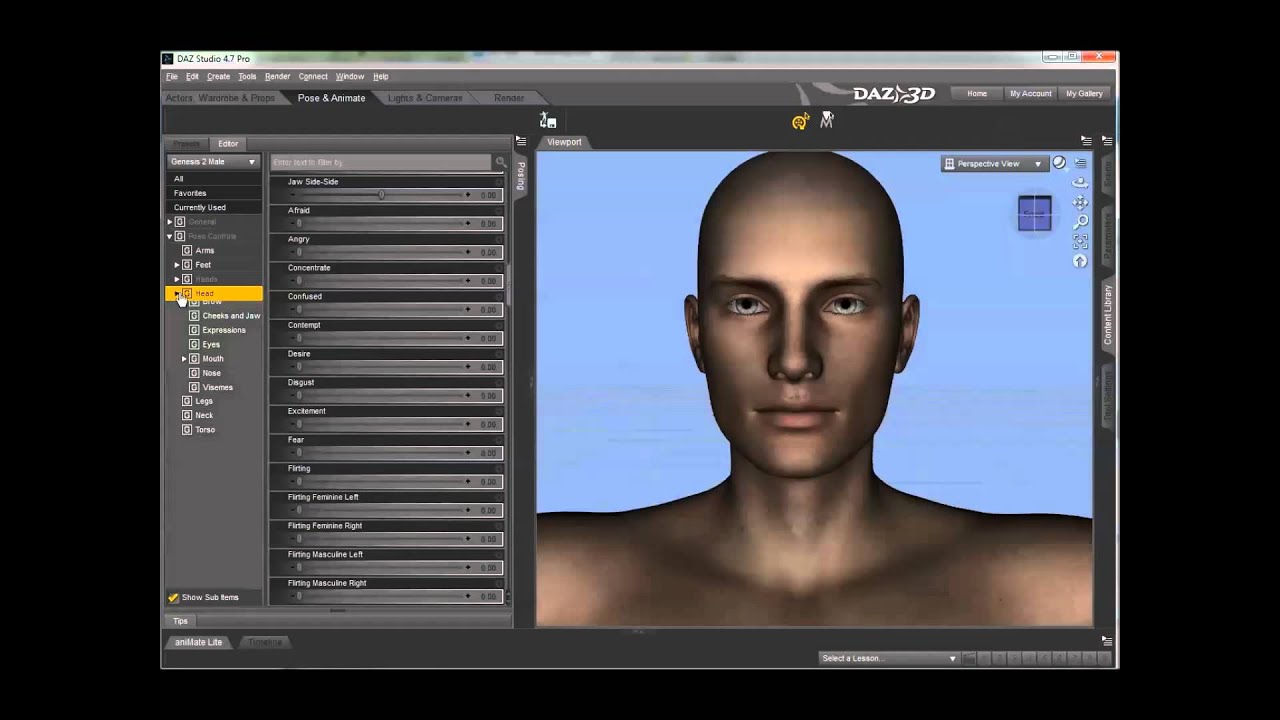
Task: Click the blue view cube in the viewport
Action: (1035, 213)
